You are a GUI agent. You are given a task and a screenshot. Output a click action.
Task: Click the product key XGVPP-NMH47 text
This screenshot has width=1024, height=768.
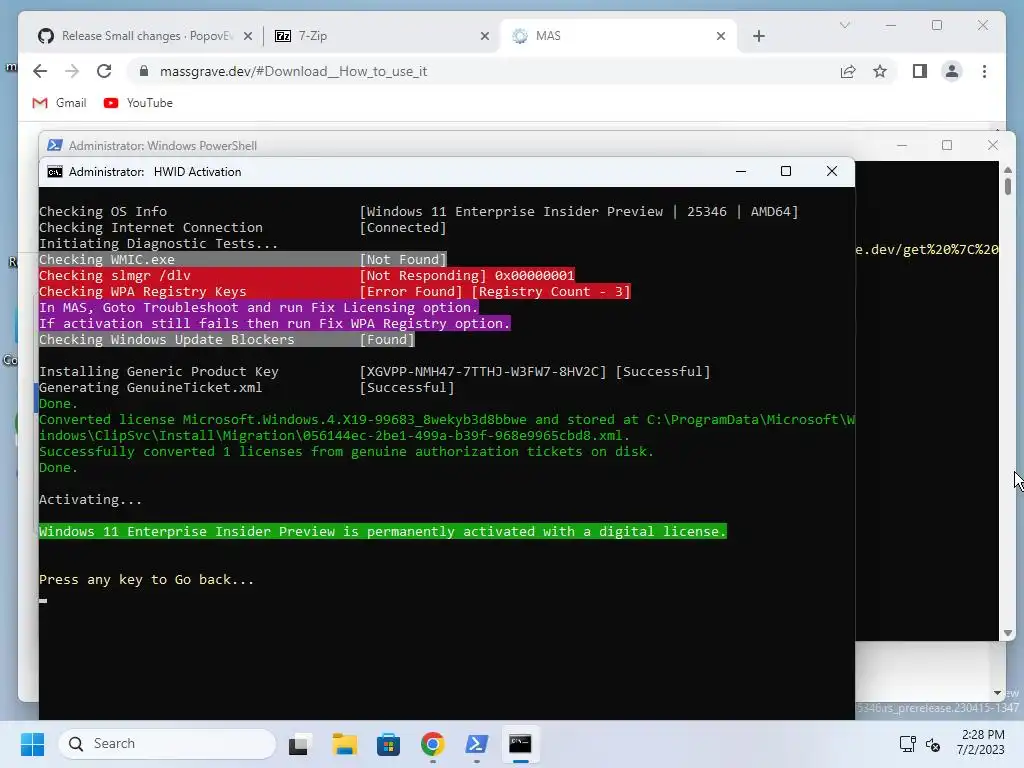click(x=483, y=372)
